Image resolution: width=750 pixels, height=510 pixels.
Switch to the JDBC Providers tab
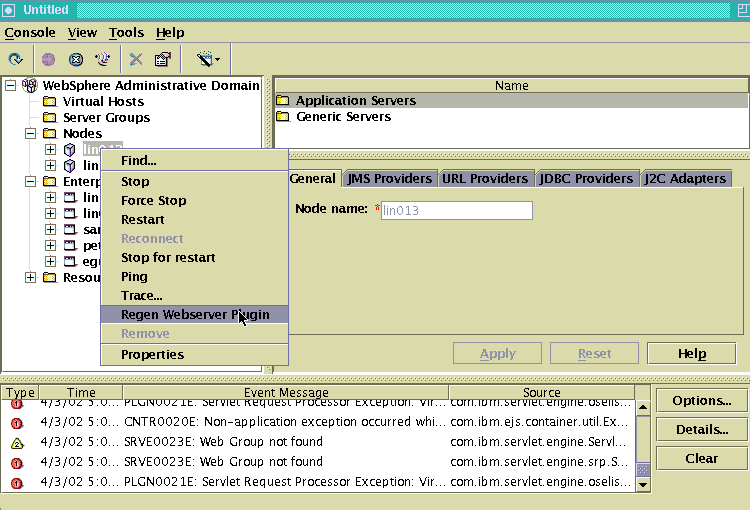(586, 178)
